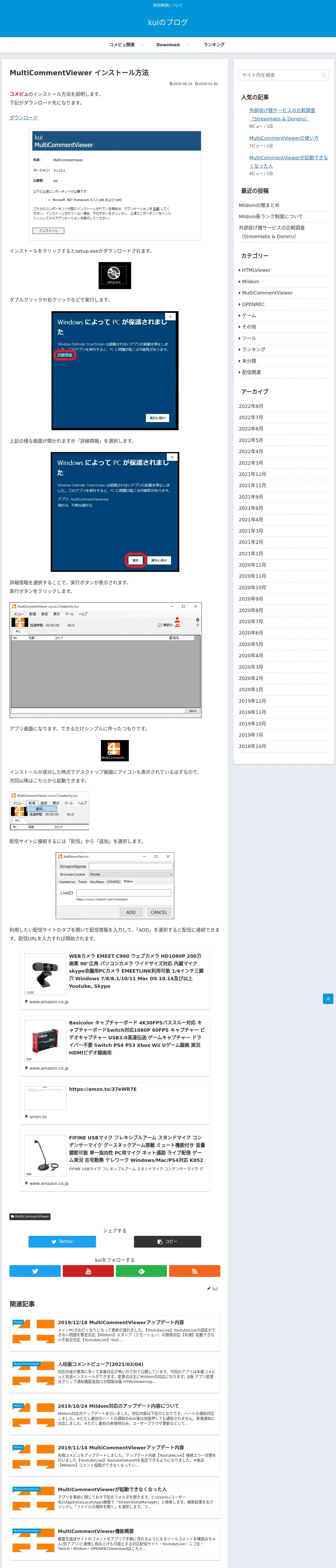Image resolution: width=336 pixels, height=1568 pixels.
Task: Open 外部投げ銭サービスの比較調査 popular article
Action: coord(282,114)
